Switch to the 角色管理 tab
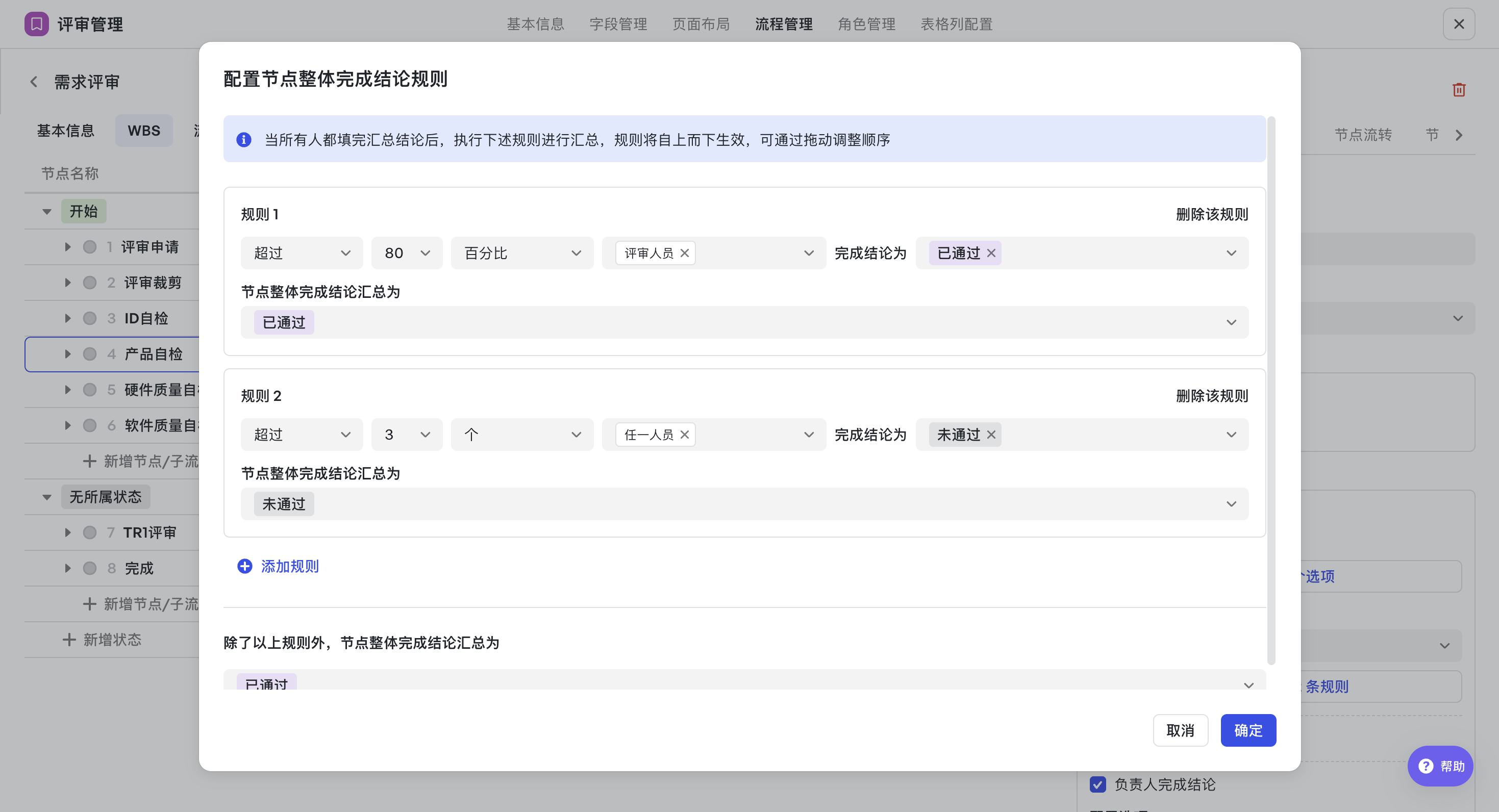The width and height of the screenshot is (1499, 812). click(866, 24)
